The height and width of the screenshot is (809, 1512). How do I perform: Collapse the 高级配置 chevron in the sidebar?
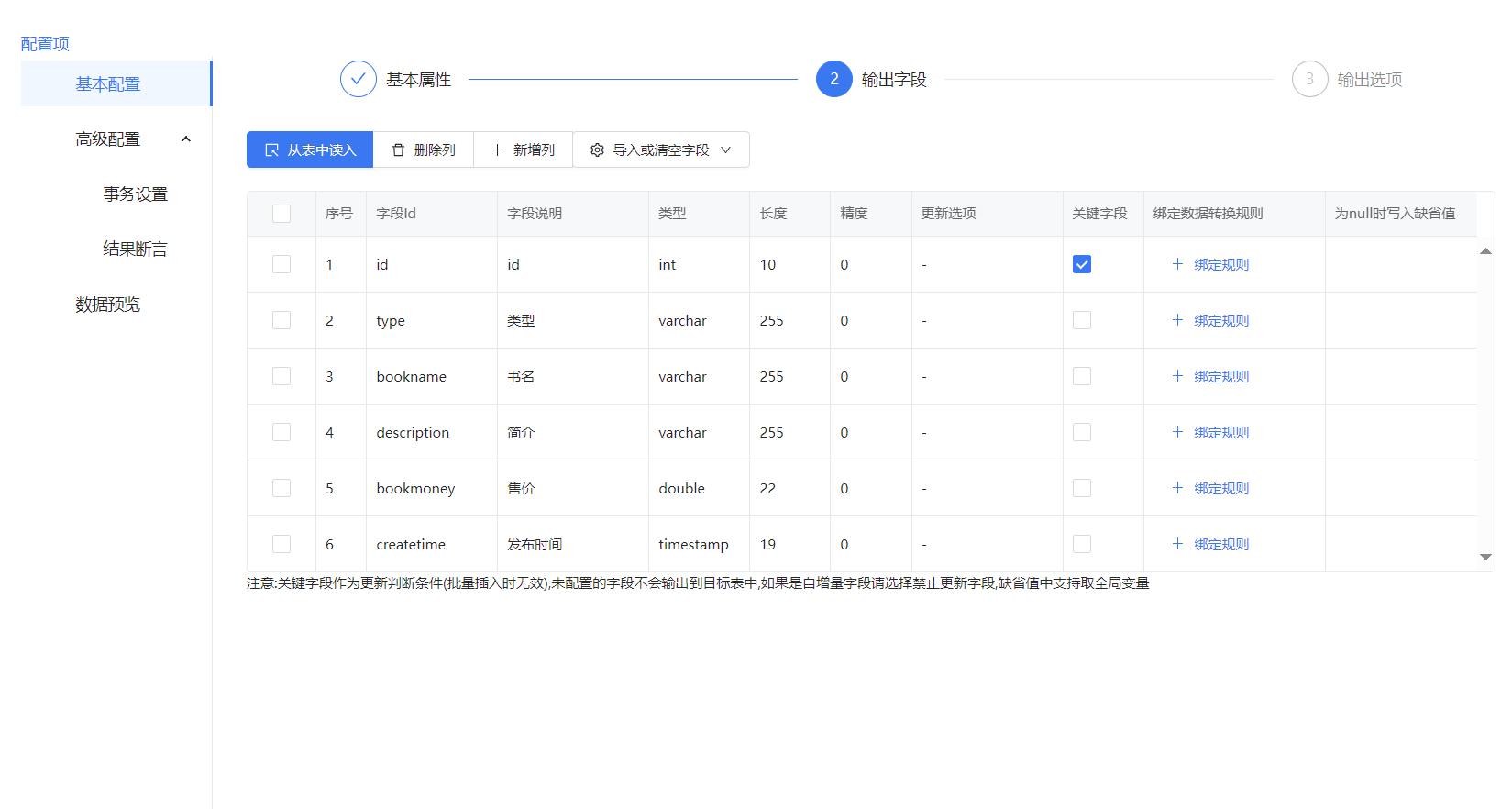tap(186, 139)
